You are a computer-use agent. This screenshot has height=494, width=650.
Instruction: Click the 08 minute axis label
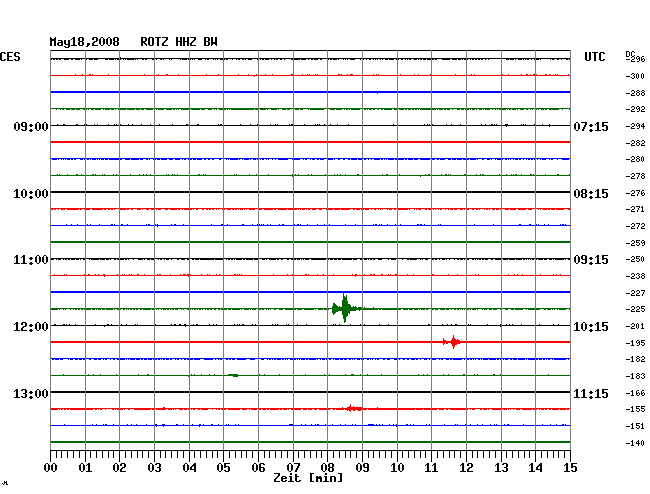[x=327, y=467]
